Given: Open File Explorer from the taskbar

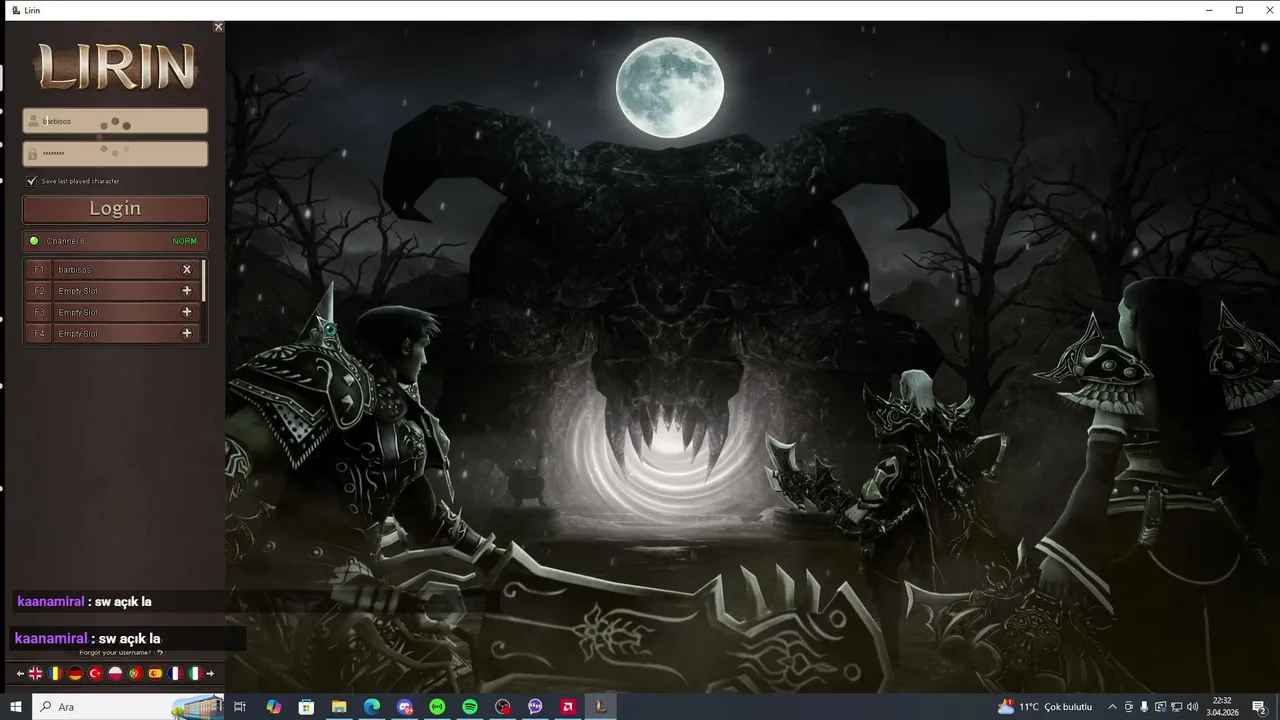Looking at the screenshot, I should pos(339,707).
